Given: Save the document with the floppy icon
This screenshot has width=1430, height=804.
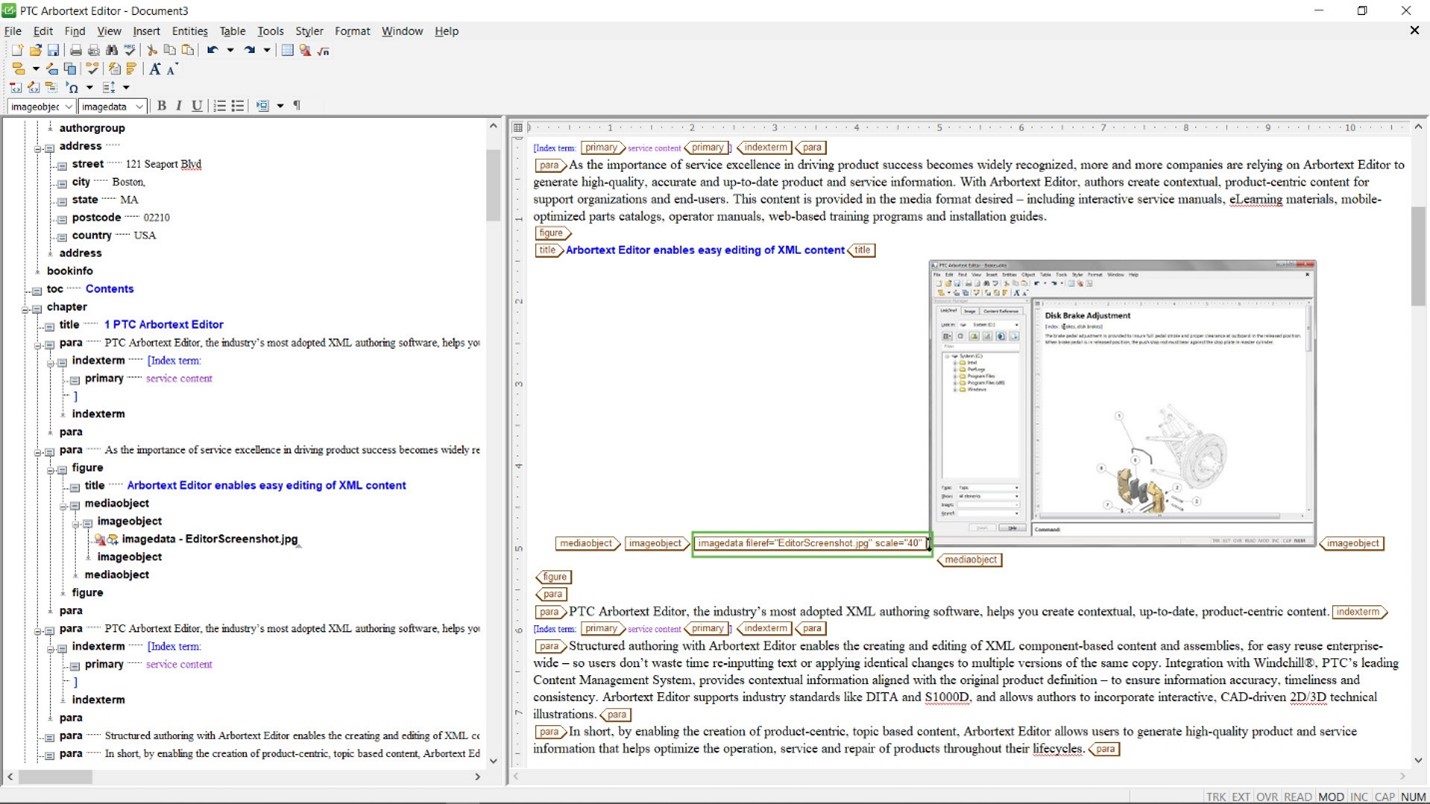Looking at the screenshot, I should (x=53, y=50).
